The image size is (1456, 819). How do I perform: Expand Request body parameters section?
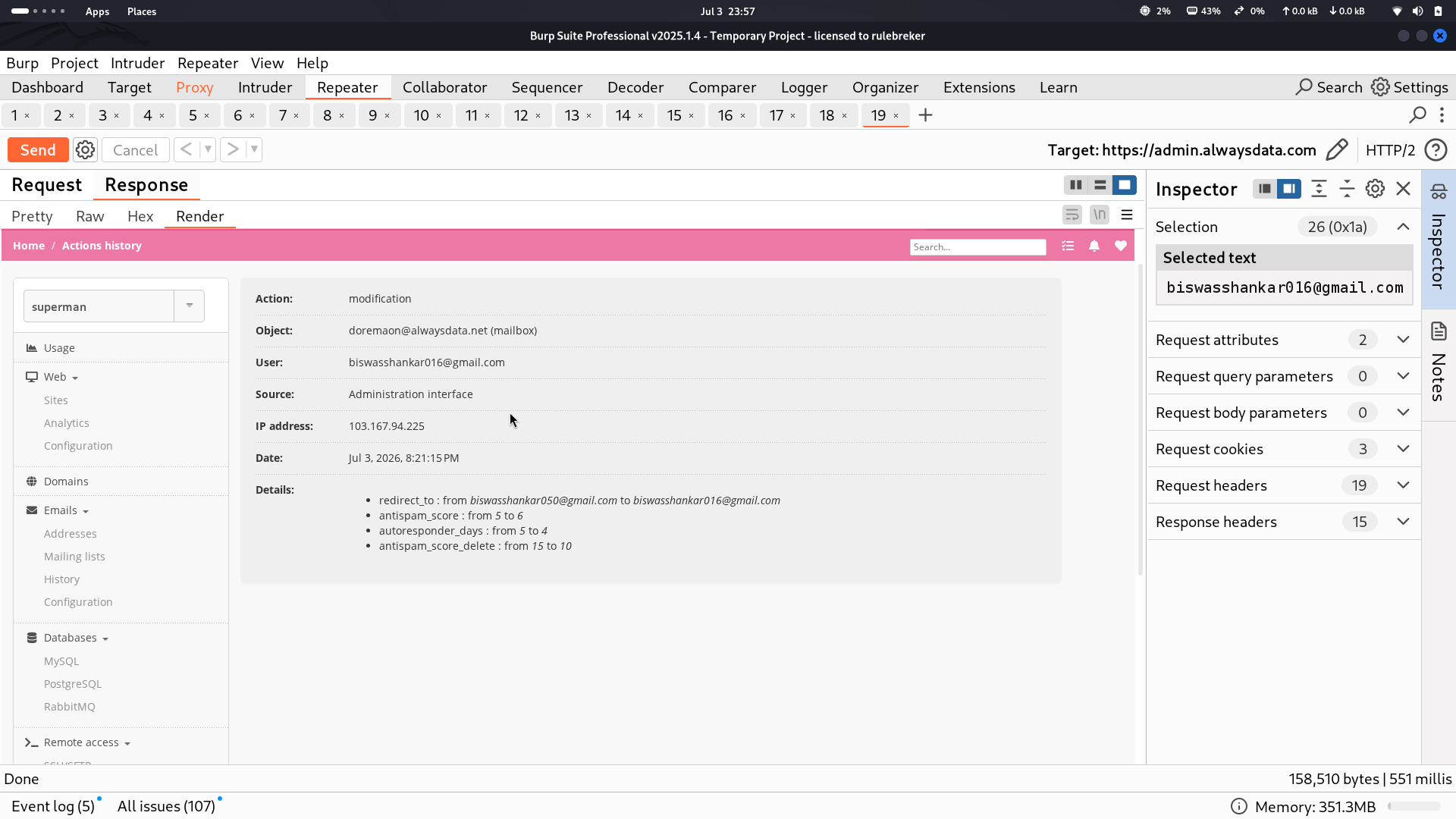point(1403,413)
